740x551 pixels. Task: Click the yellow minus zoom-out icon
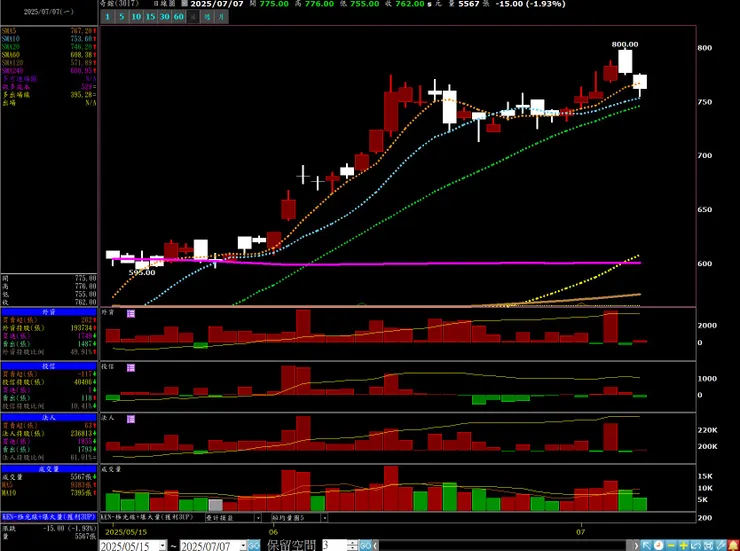(671, 545)
